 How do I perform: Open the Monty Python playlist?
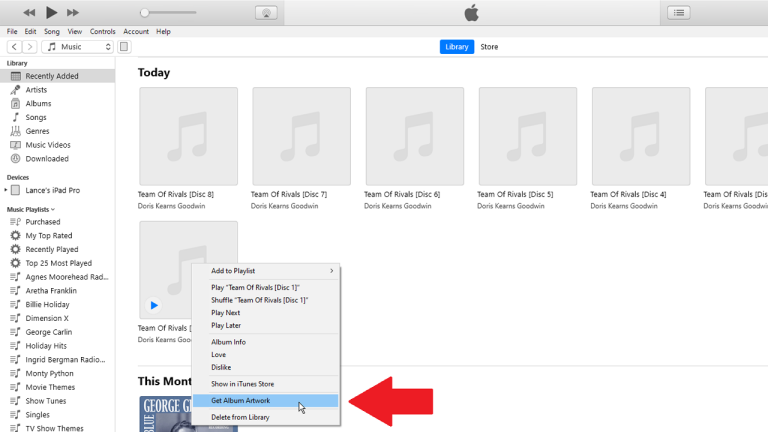click(x=49, y=373)
